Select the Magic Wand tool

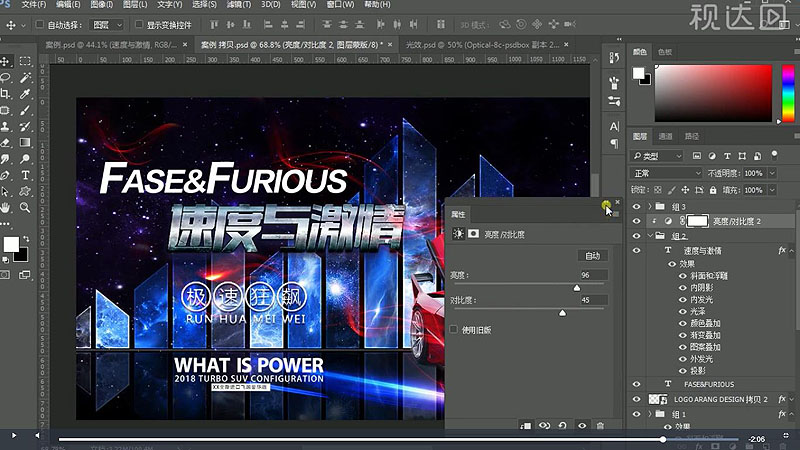tap(24, 78)
